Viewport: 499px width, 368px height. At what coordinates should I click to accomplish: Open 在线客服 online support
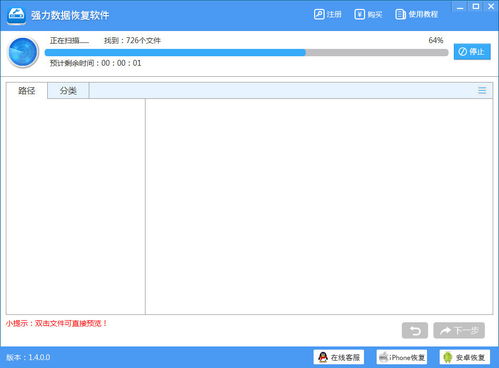[339, 357]
